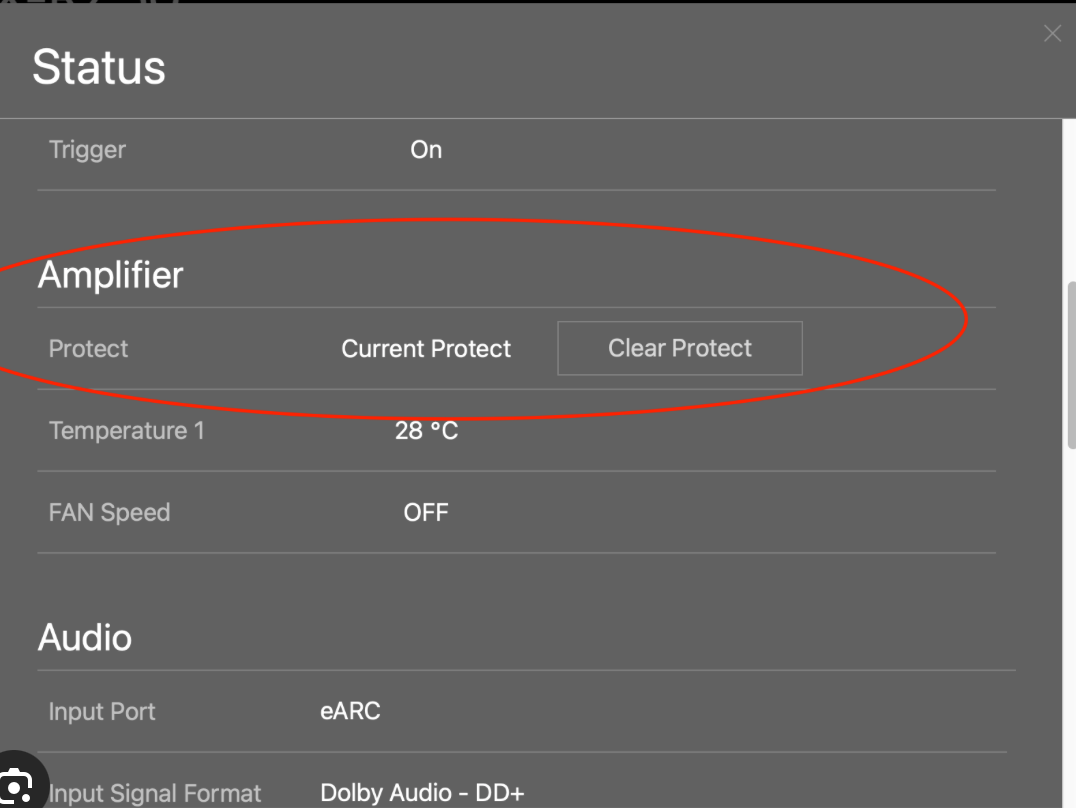Image resolution: width=1076 pixels, height=808 pixels.
Task: Select the Trigger On value
Action: 426,150
